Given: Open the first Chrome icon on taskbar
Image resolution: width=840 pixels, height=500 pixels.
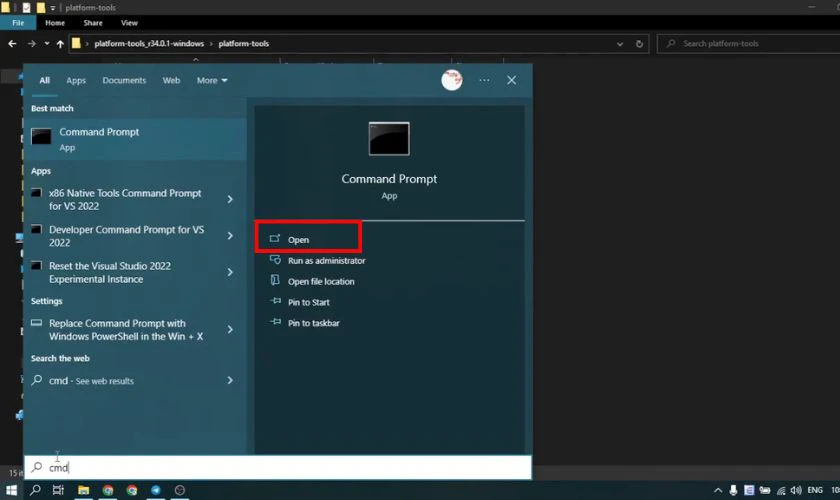Looking at the screenshot, I should pyautogui.click(x=108, y=490).
